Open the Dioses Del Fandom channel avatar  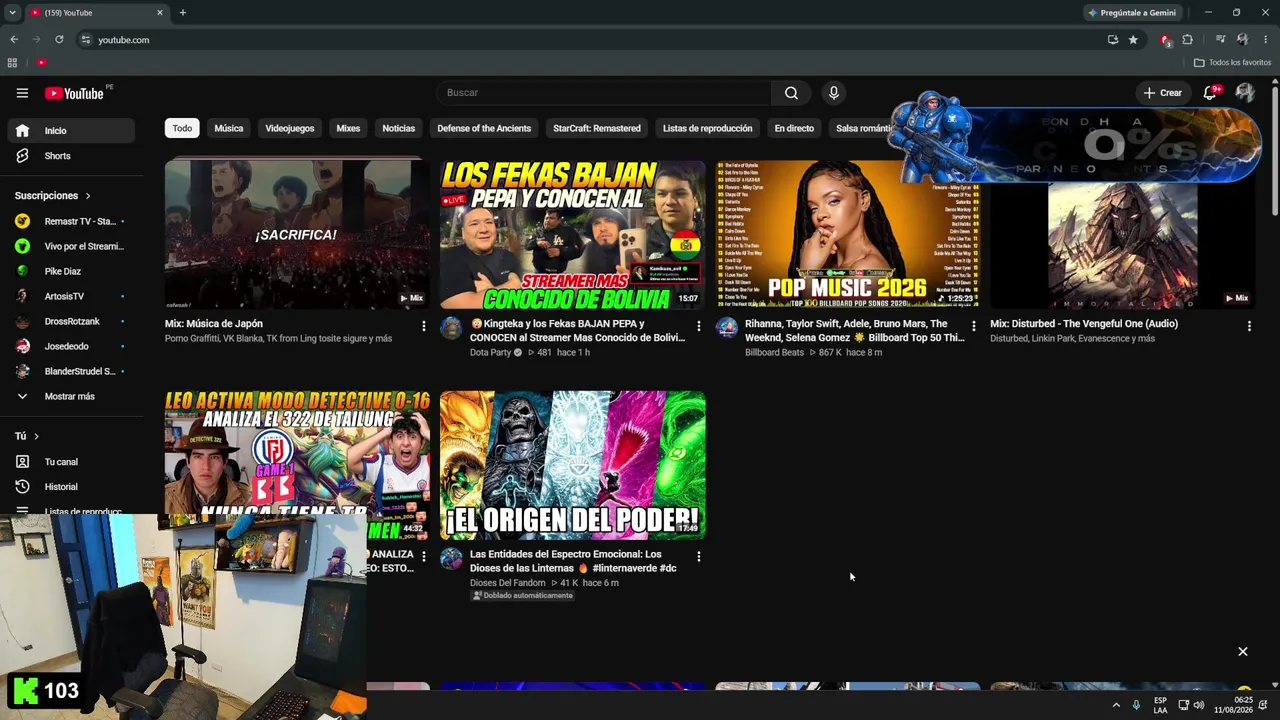point(451,558)
